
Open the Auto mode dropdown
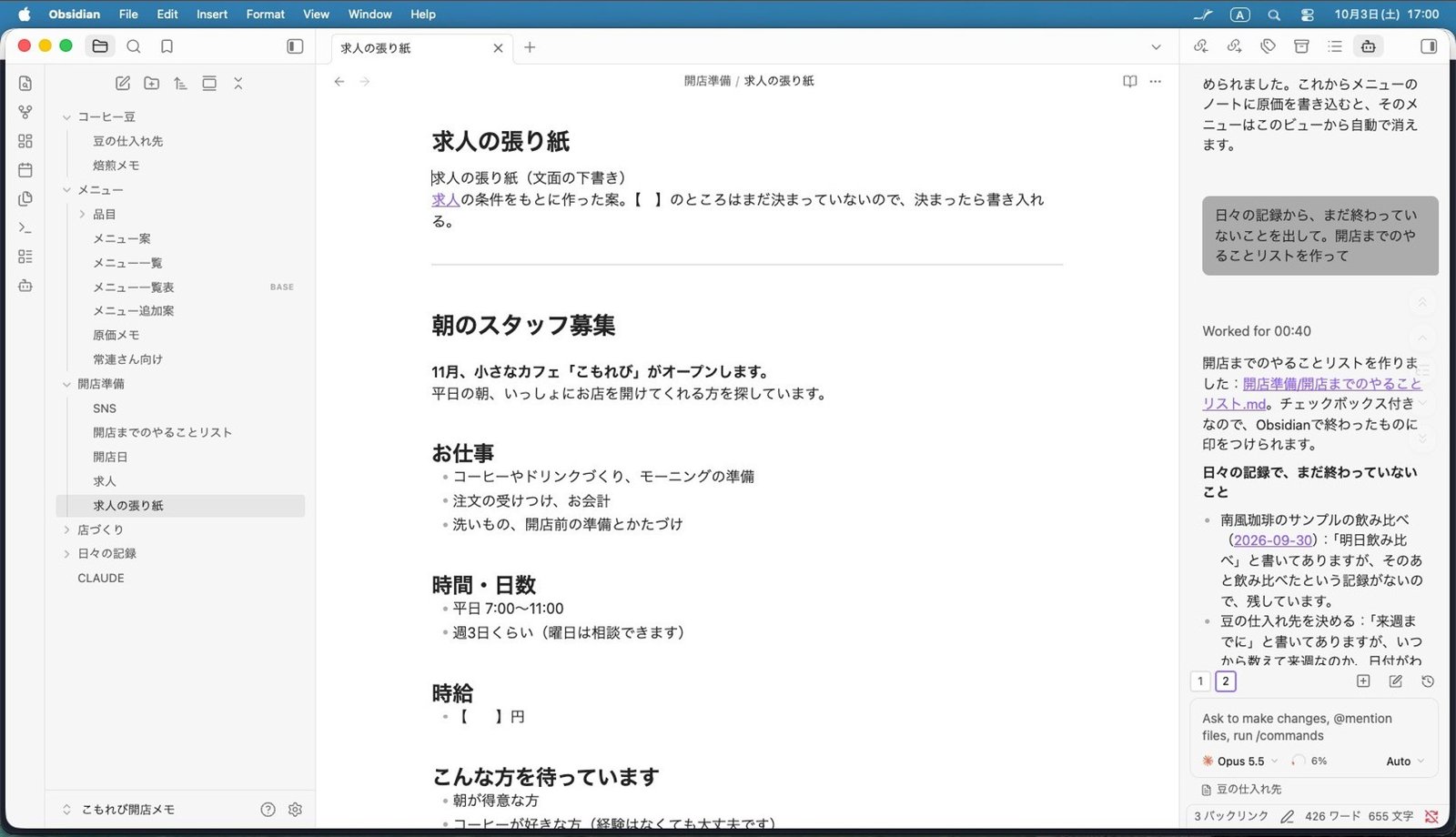pyautogui.click(x=1405, y=761)
